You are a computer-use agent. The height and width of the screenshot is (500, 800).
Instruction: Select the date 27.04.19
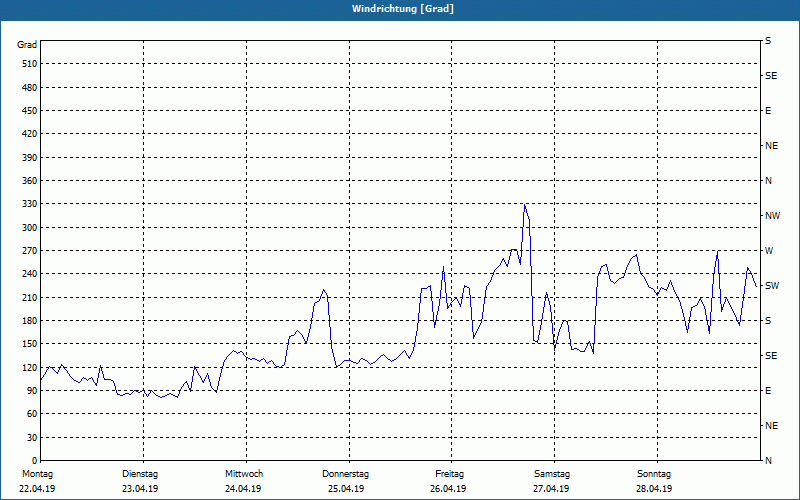(551, 489)
